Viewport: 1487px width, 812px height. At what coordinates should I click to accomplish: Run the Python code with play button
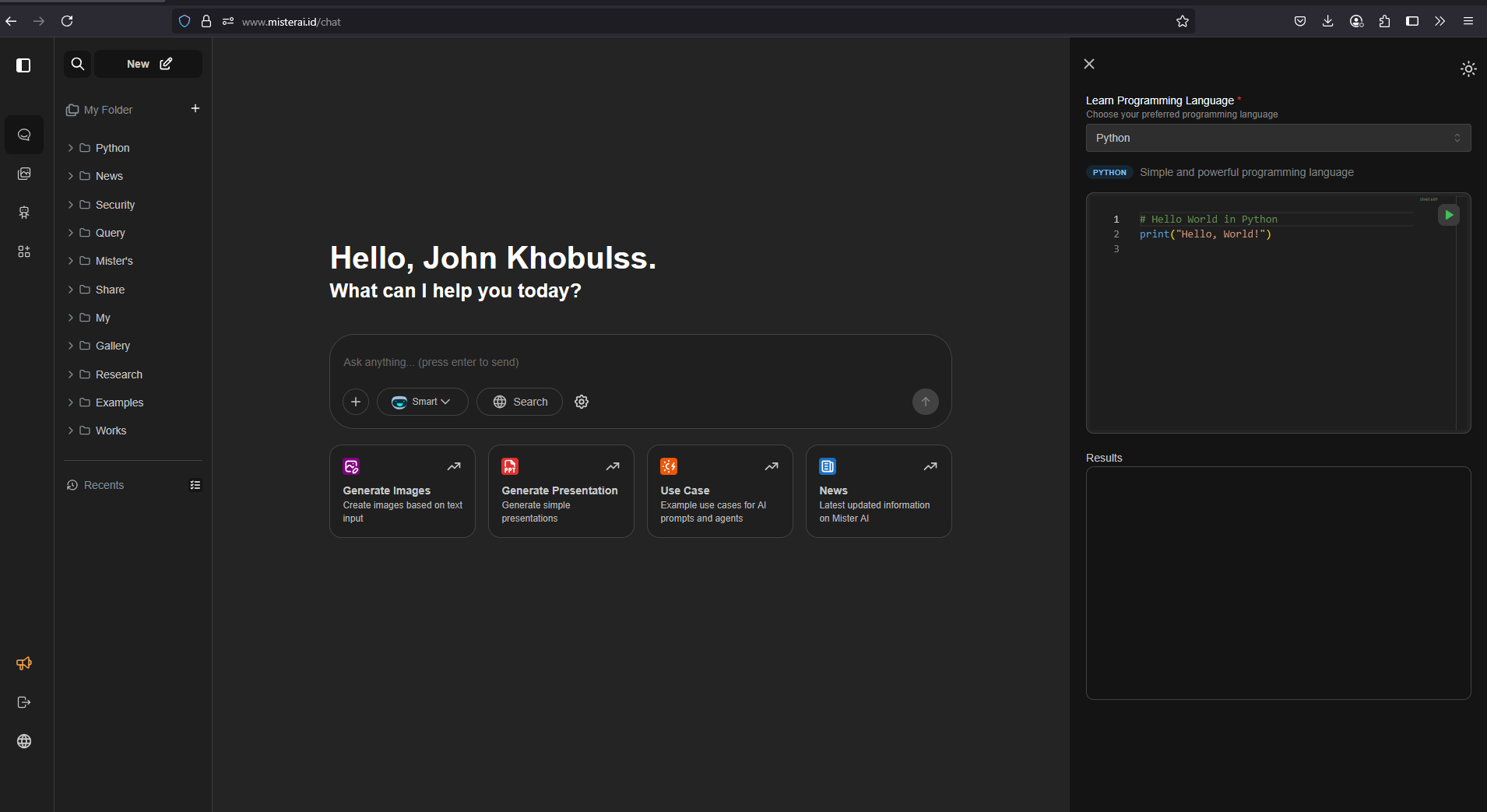pos(1448,215)
